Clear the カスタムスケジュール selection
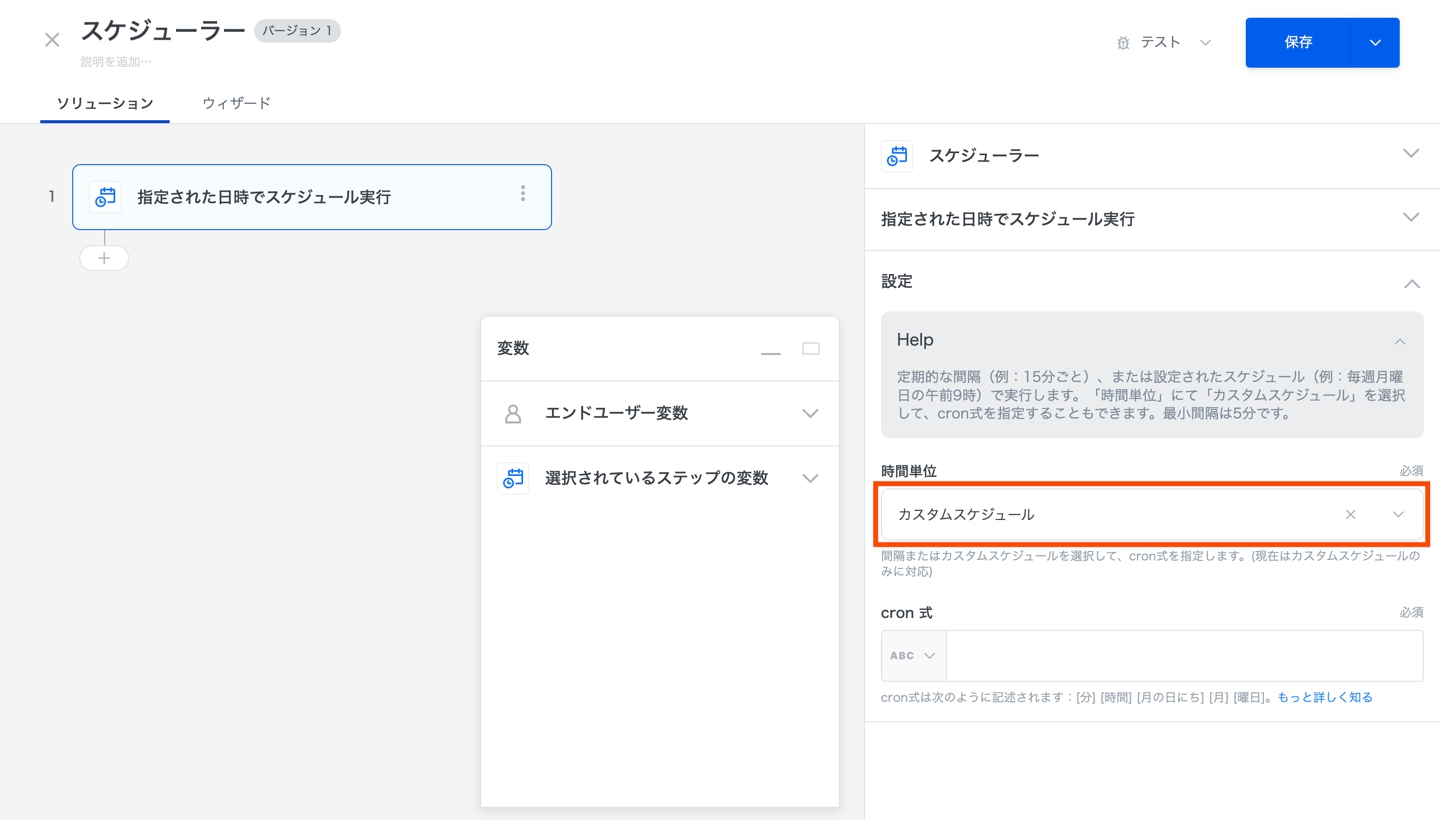The height and width of the screenshot is (820, 1440). click(1350, 514)
